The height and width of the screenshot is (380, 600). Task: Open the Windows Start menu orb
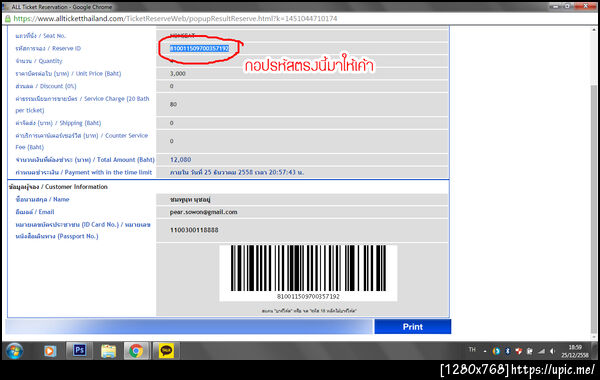[15, 351]
